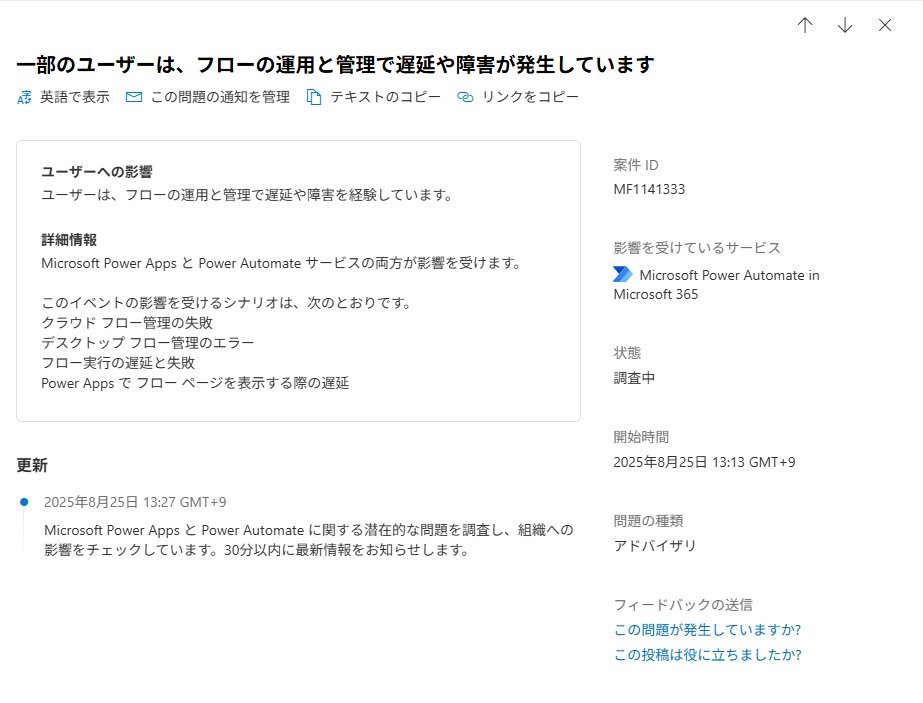Open この問題の通知を管理
923x703 pixels.
coord(220,97)
